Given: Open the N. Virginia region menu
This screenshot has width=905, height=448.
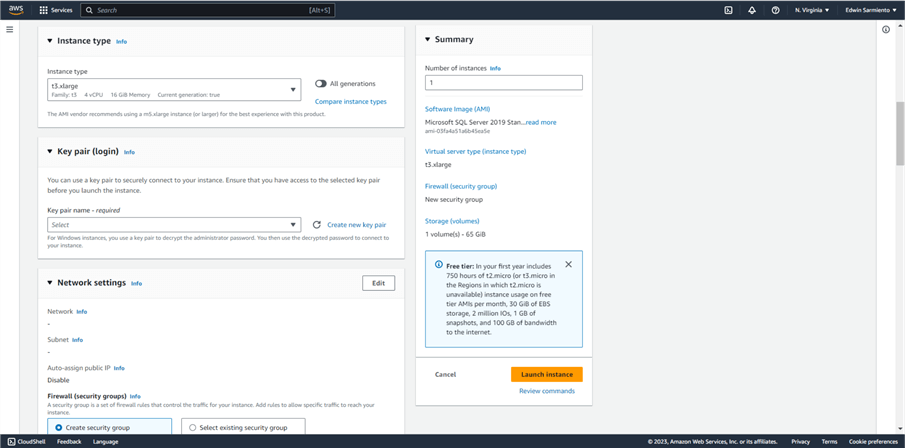Looking at the screenshot, I should (x=812, y=10).
